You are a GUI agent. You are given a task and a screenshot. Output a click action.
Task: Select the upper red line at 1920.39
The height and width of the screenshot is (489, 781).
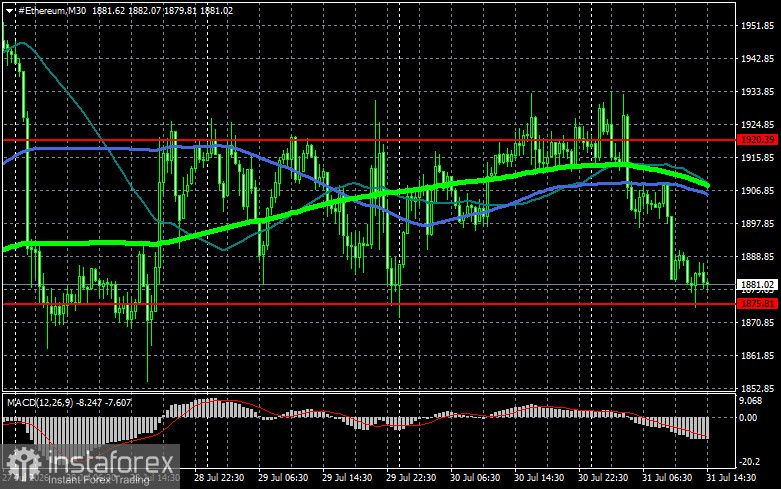tap(369, 140)
